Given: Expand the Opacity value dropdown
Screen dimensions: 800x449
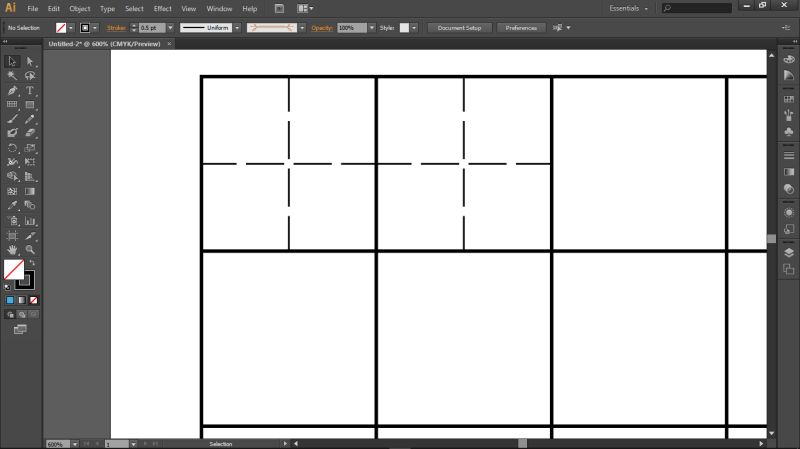Looking at the screenshot, I should (372, 28).
